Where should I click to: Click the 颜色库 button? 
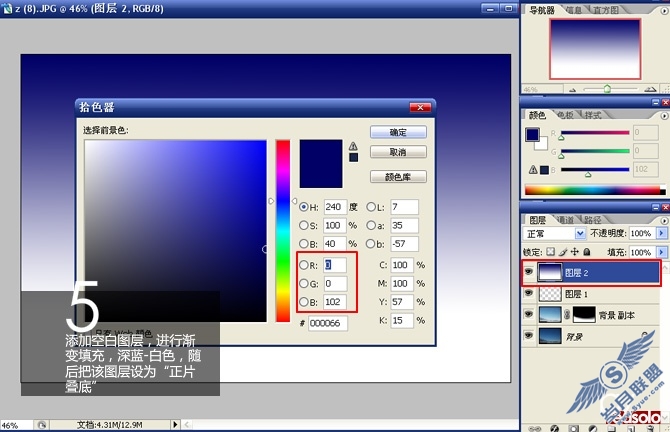(398, 176)
